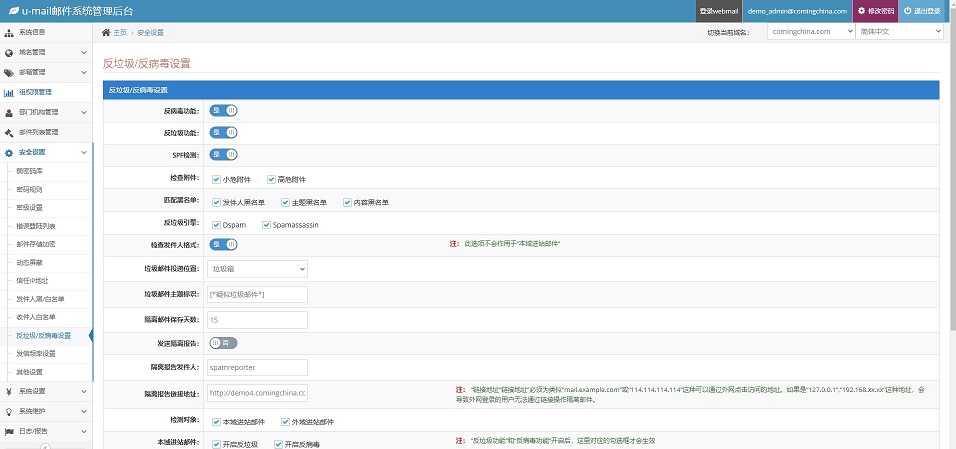This screenshot has width=956, height=449.
Task: Uncheck the 本域进站邮件 checkbox
Action: (x=216, y=422)
